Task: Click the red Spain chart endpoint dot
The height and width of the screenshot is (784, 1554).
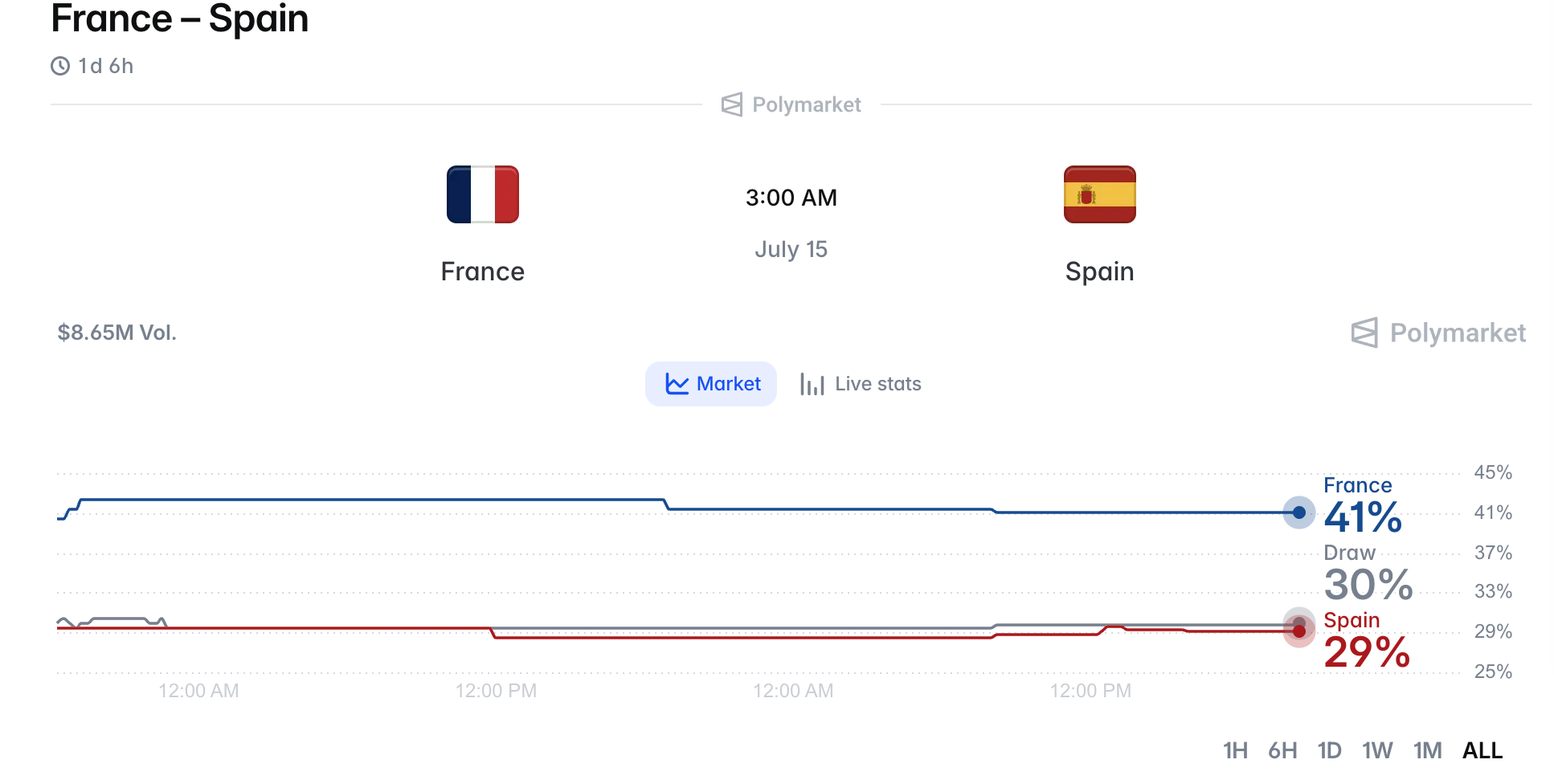Action: (x=1298, y=631)
